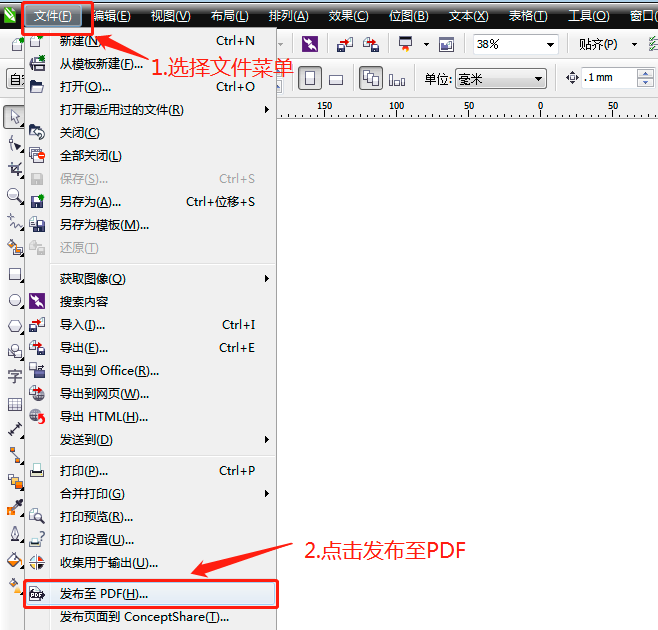Screen dimensions: 658x630
Task: Select the Rectangle tool
Action: [x=15, y=274]
